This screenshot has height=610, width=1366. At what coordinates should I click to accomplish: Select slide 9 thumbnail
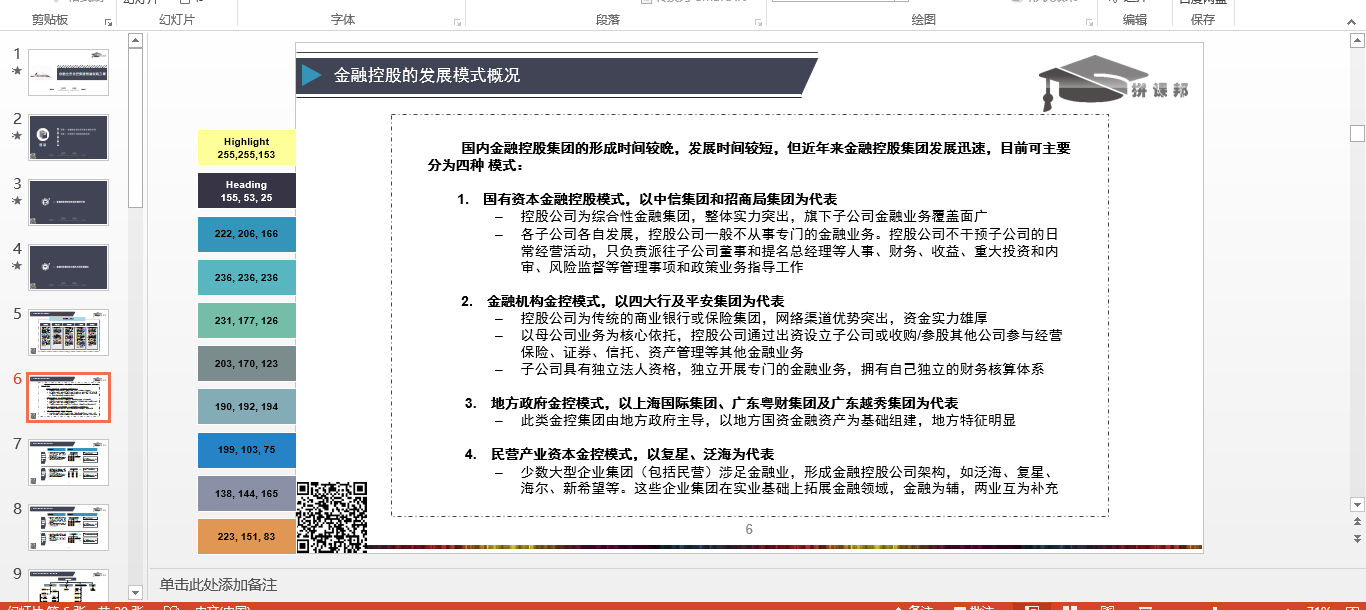(x=69, y=585)
